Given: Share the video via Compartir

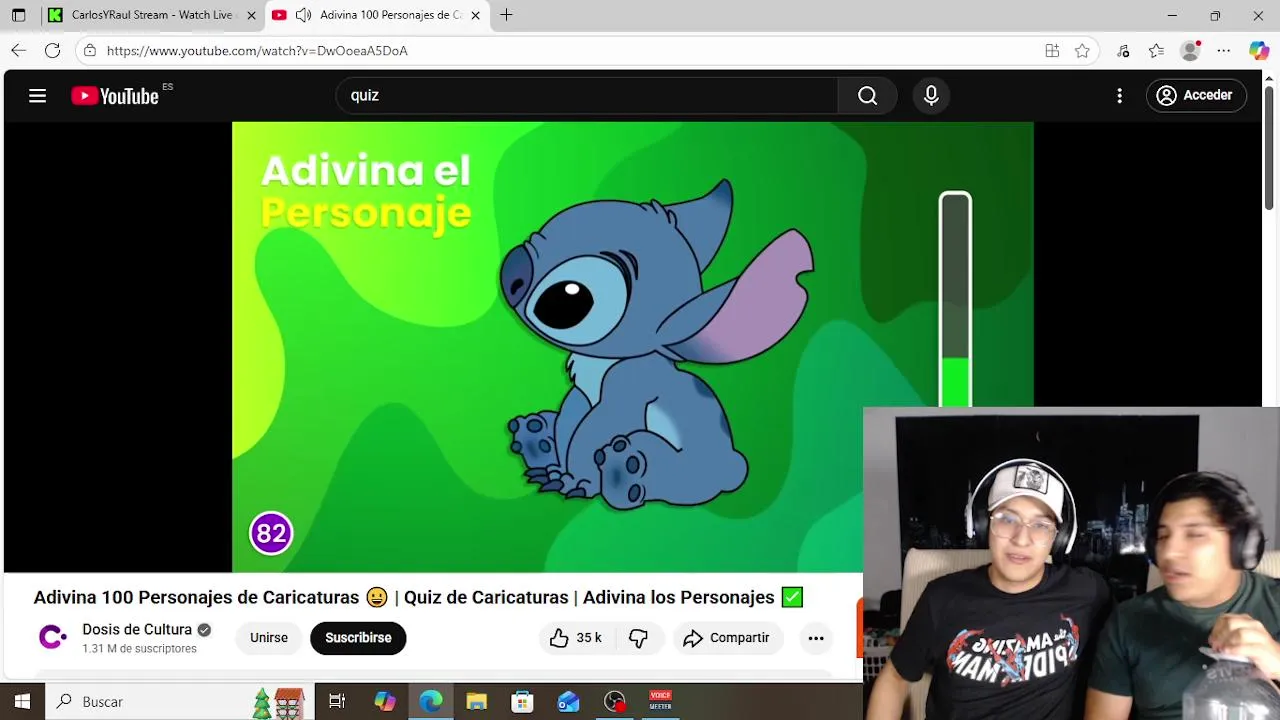Looking at the screenshot, I should coord(726,638).
